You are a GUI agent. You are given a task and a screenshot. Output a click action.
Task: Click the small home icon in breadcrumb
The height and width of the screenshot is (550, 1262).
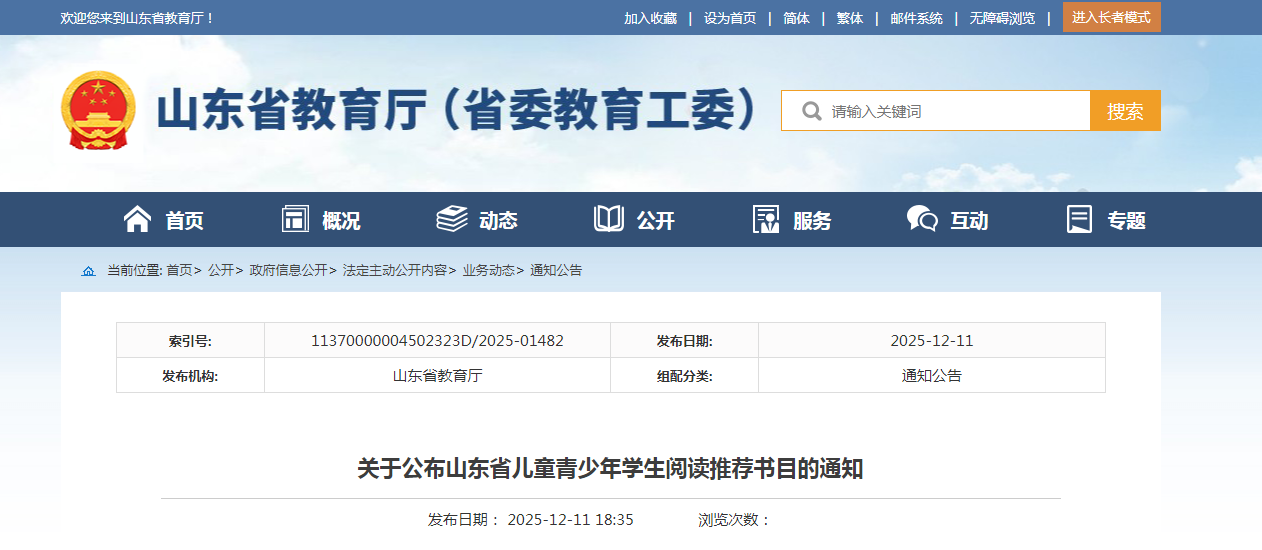[x=89, y=271]
